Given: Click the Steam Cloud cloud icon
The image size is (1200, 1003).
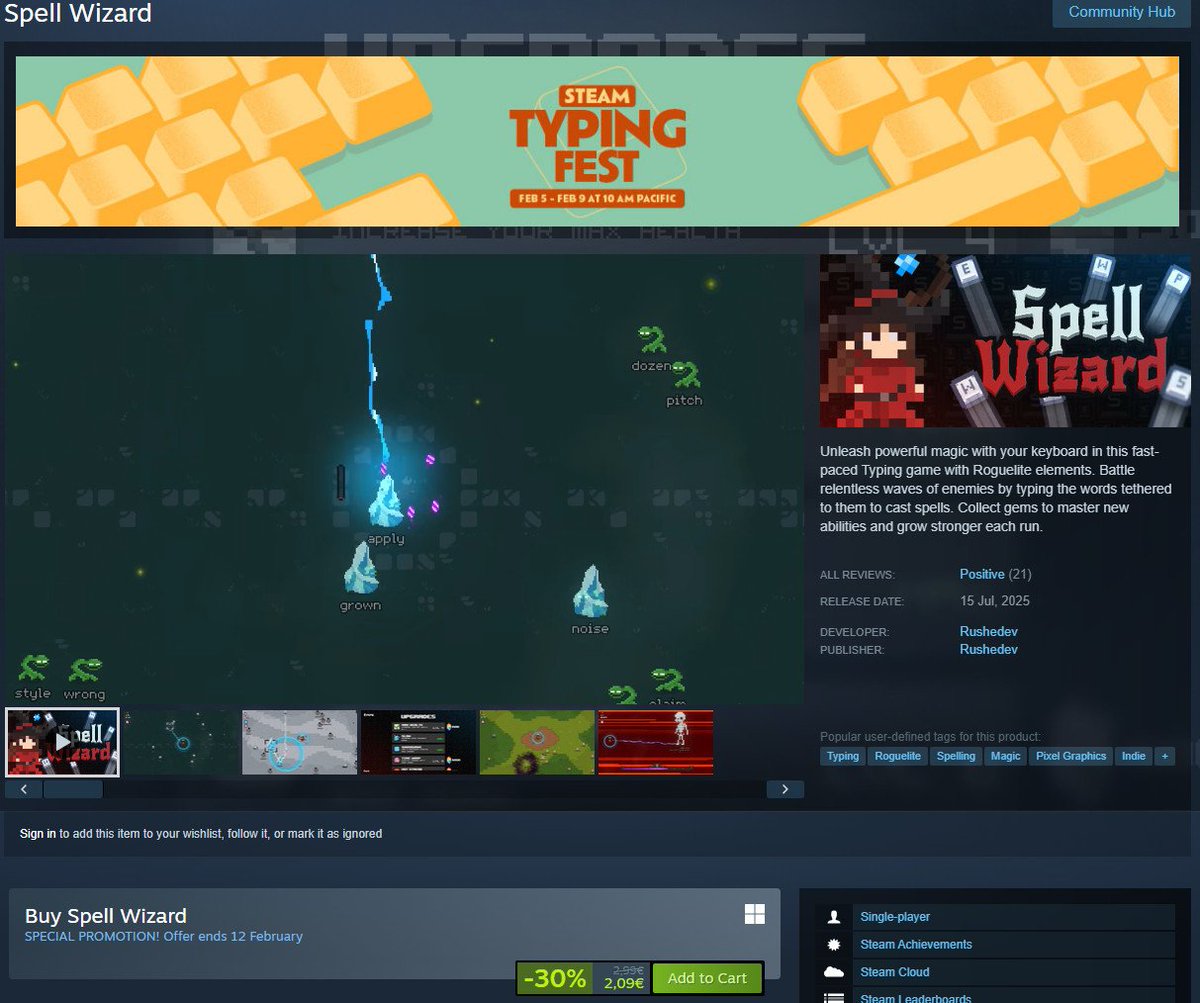Looking at the screenshot, I should pos(833,972).
